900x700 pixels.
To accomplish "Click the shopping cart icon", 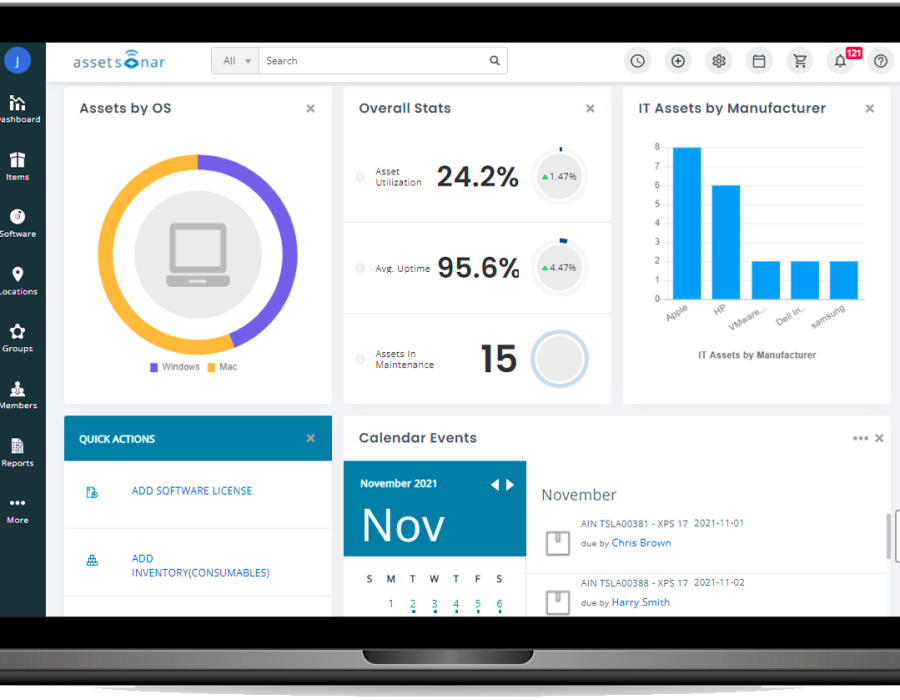I will pos(799,61).
